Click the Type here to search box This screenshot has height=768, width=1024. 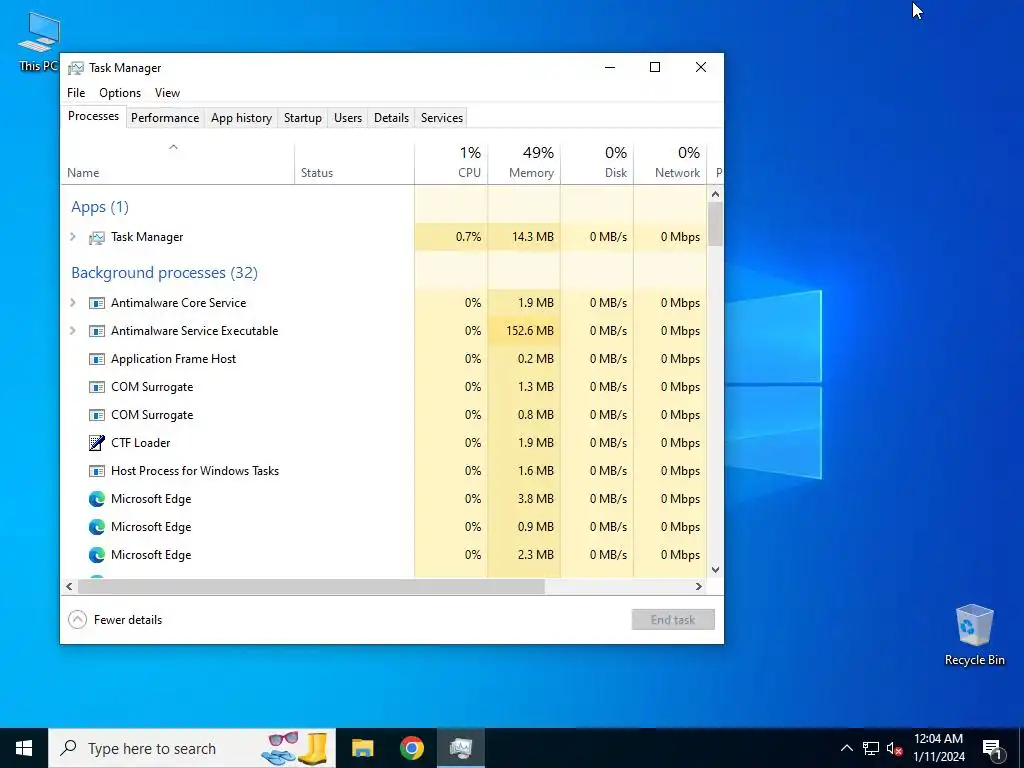pos(192,748)
